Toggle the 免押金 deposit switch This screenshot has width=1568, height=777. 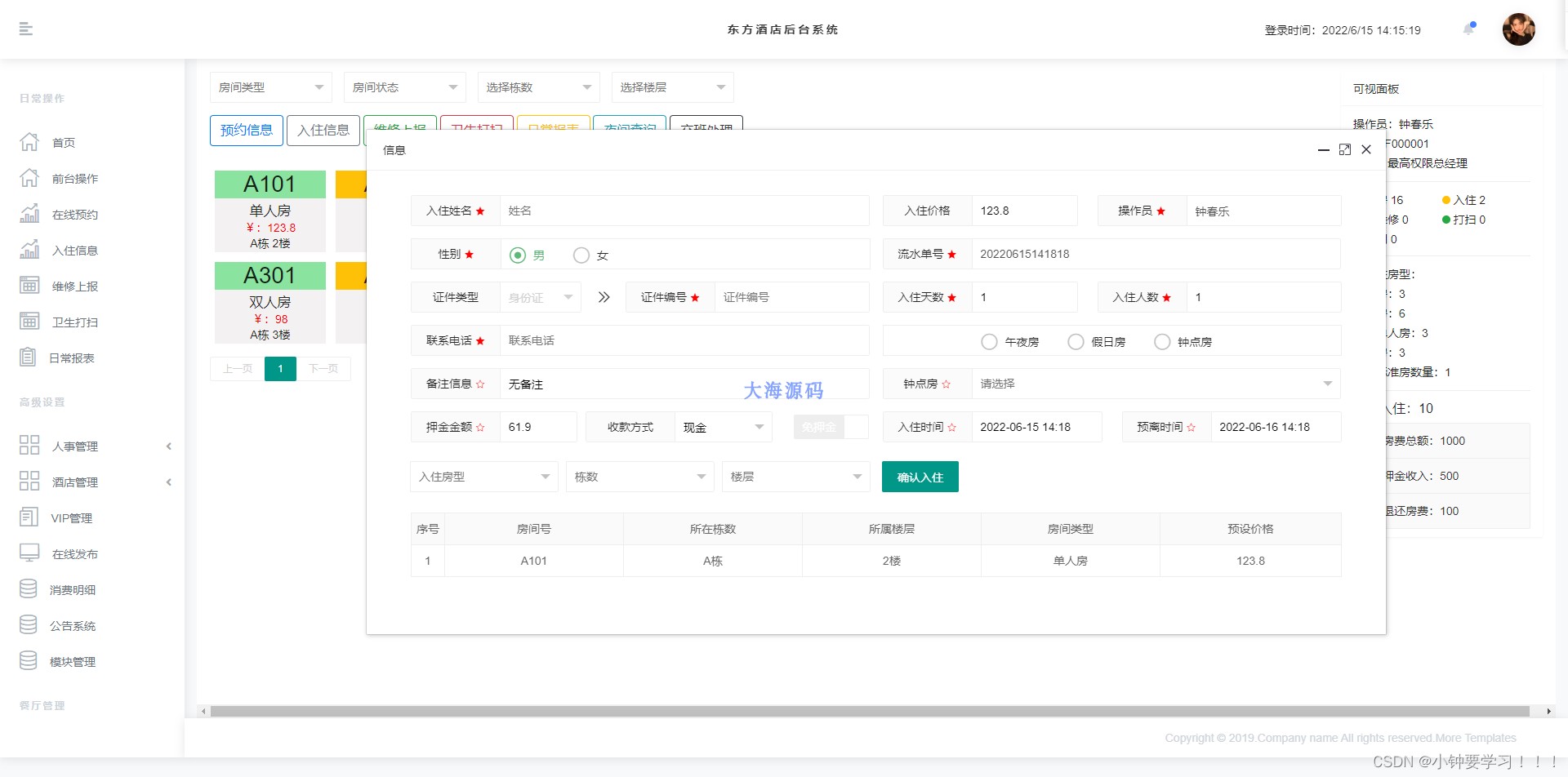[x=831, y=427]
